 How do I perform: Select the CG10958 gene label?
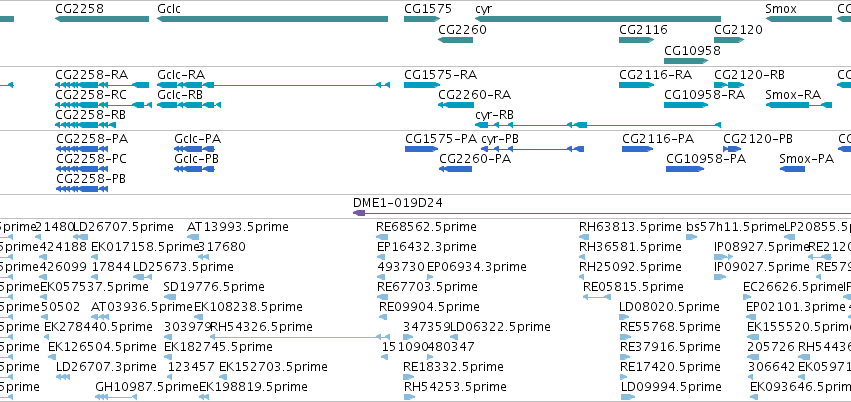693,50
